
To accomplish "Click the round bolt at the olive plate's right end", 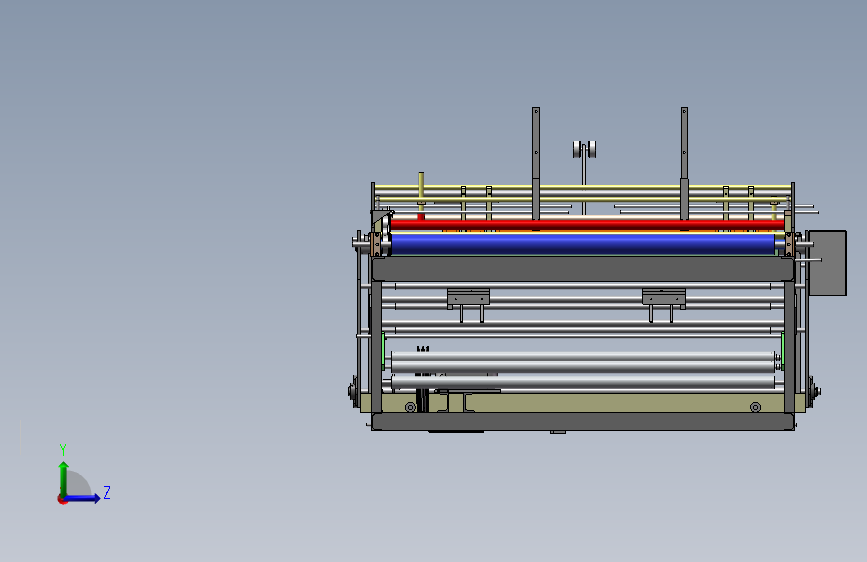I will click(755, 407).
